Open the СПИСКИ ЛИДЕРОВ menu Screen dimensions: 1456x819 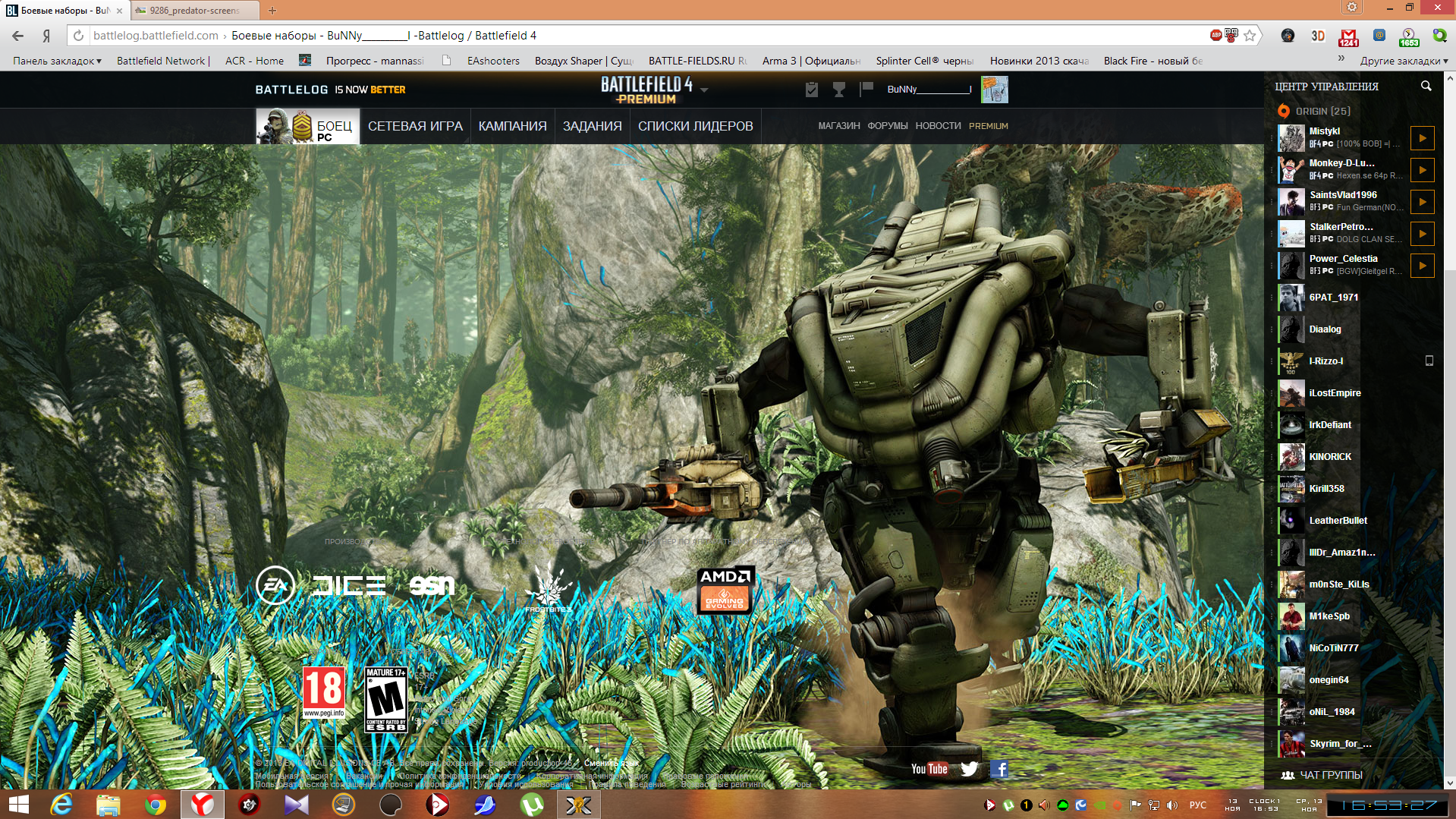pos(696,126)
